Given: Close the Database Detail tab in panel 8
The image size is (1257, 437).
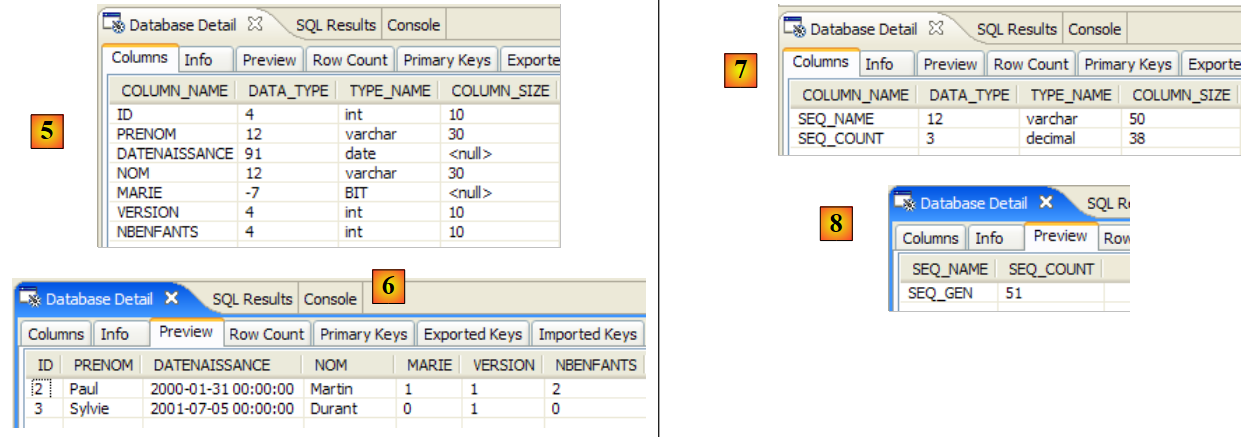Looking at the screenshot, I should pos(1045,203).
